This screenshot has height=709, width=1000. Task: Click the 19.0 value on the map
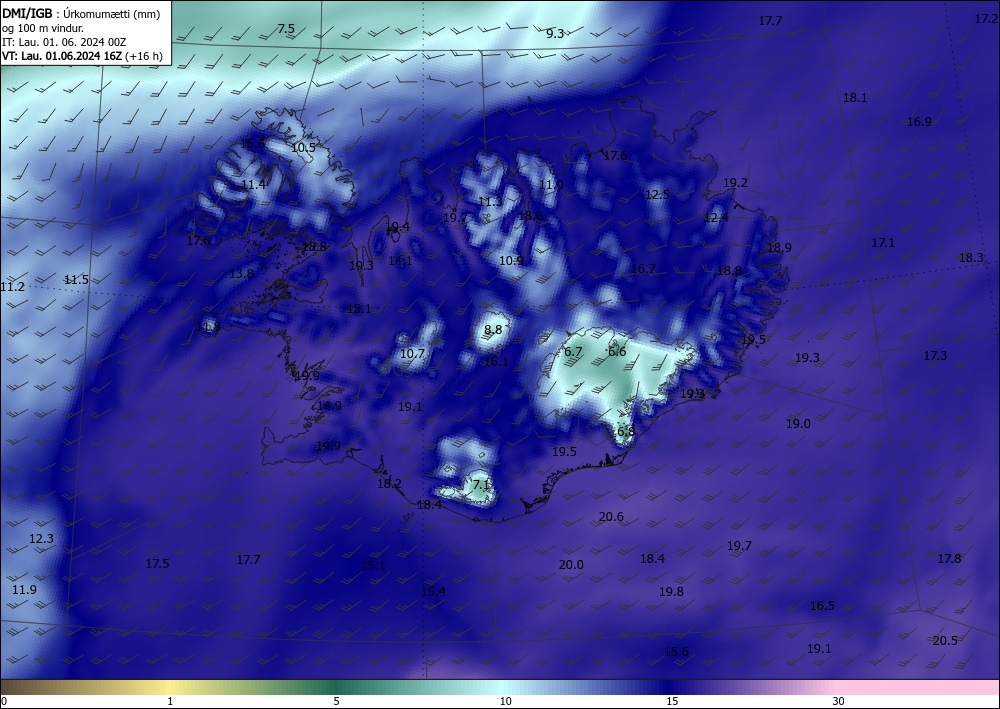click(798, 423)
